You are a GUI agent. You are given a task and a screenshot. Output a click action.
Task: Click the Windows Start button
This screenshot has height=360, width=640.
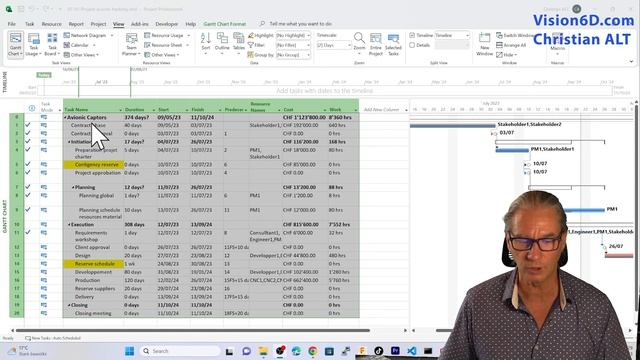point(129,351)
